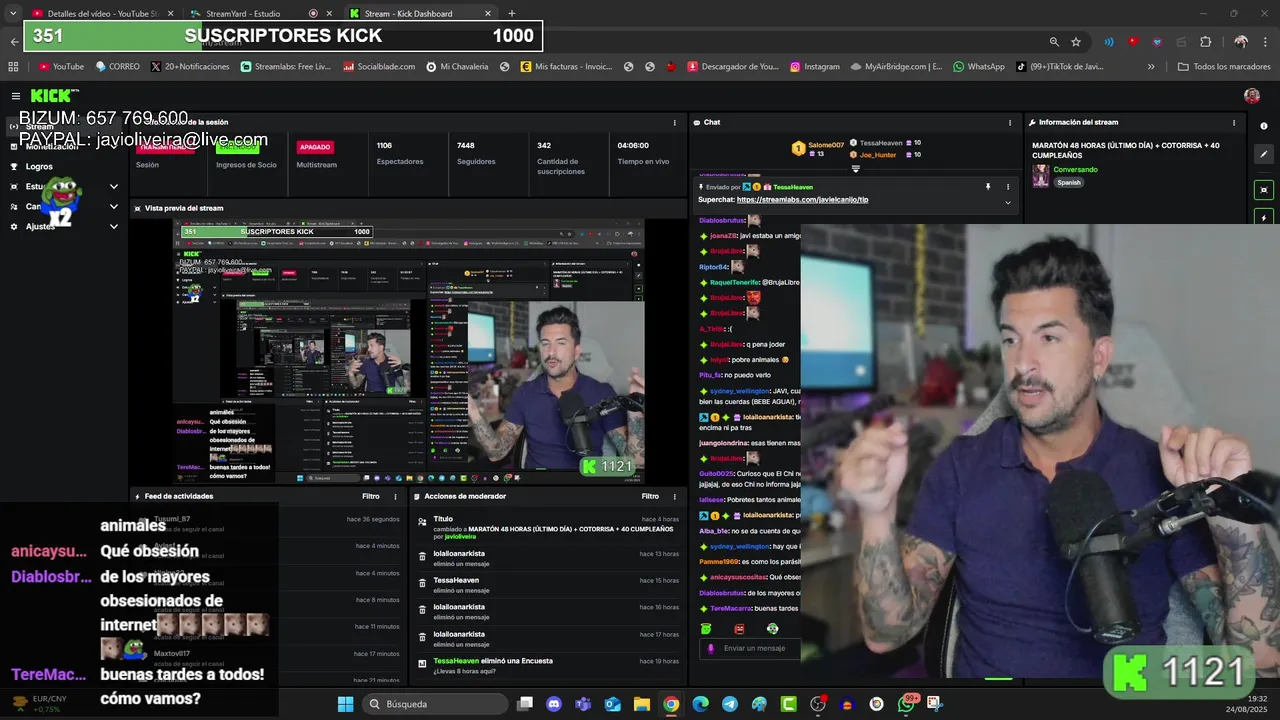The width and height of the screenshot is (1280, 720).
Task: Open Filtro in Acciones de moderador
Action: tap(650, 496)
